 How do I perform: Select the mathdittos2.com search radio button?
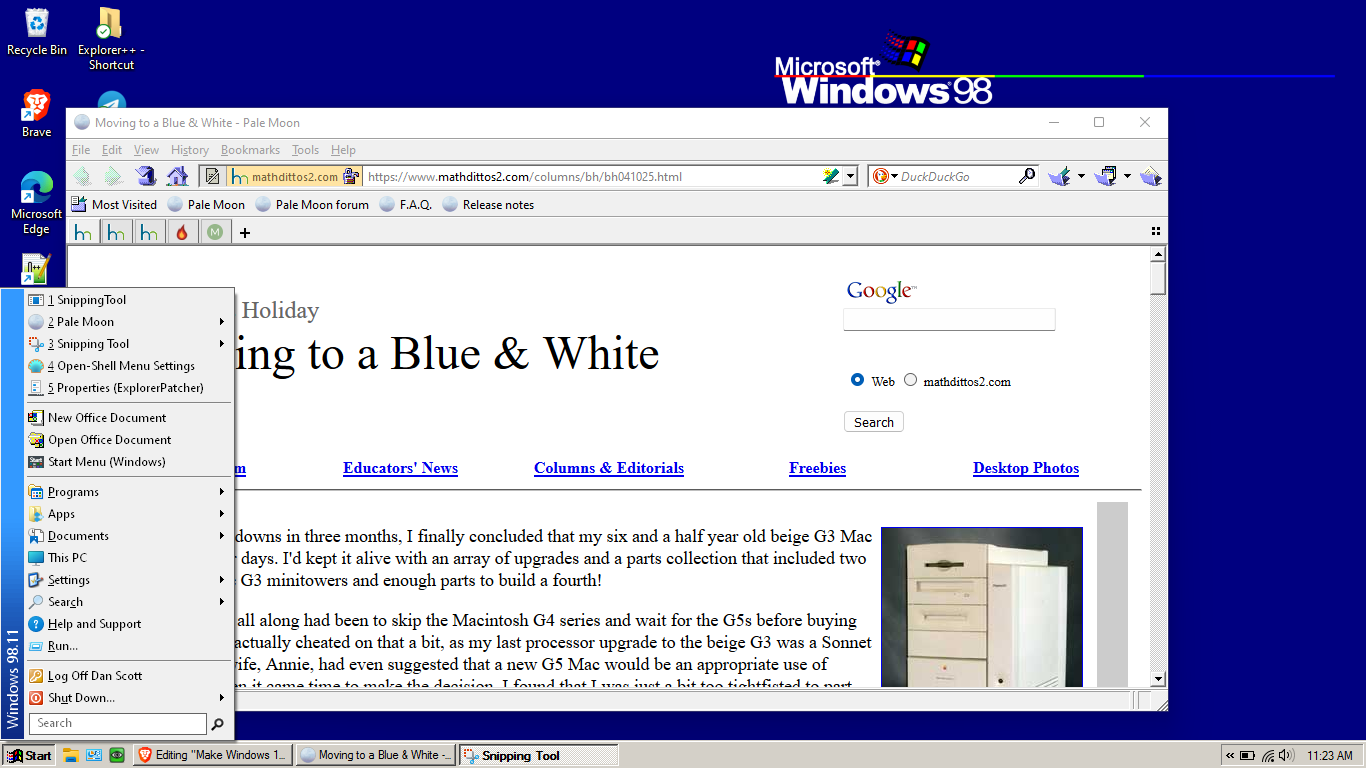[910, 379]
